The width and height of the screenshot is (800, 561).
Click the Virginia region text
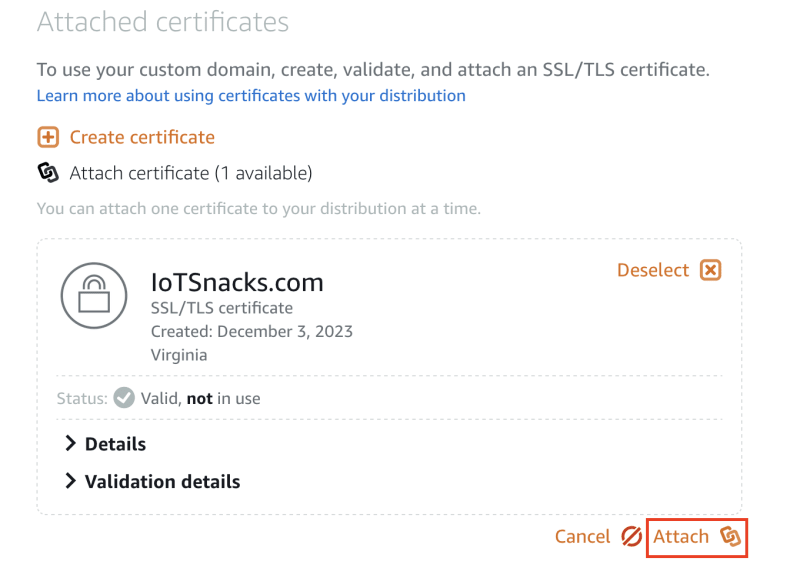click(x=179, y=355)
